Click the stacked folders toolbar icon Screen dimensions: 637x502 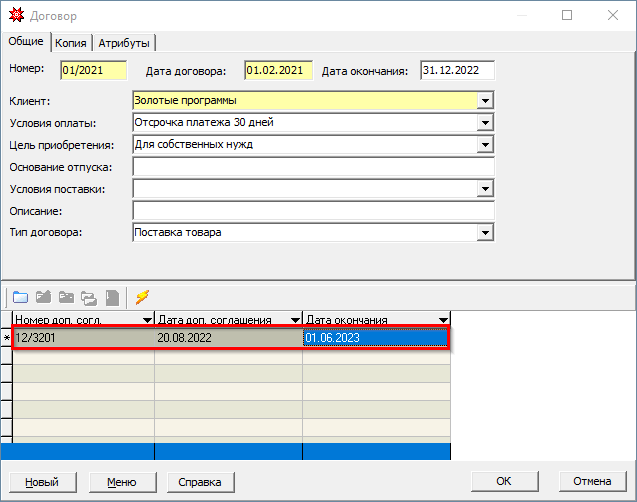coord(89,297)
